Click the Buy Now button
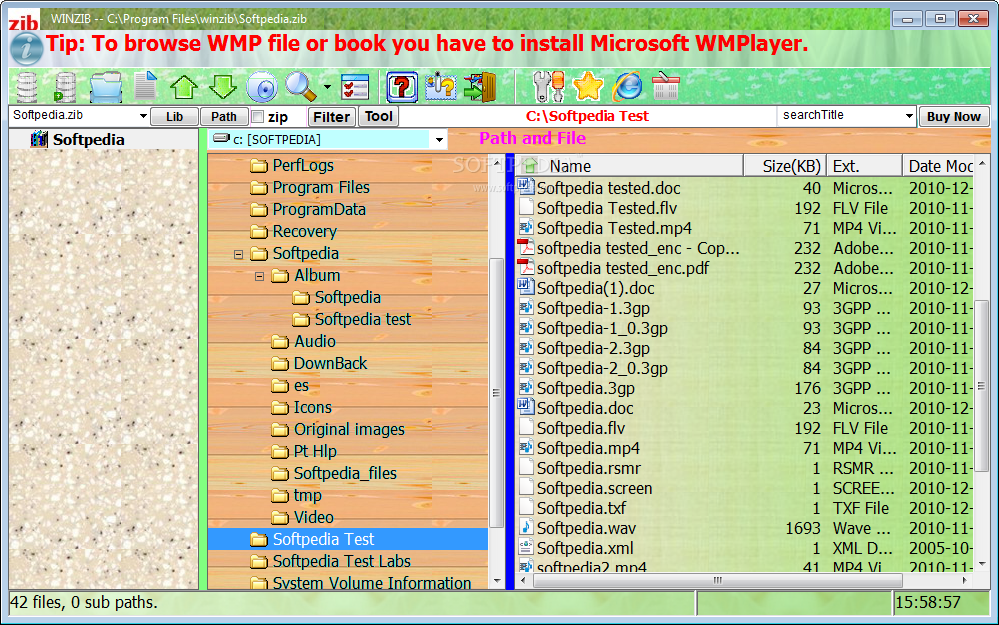 click(x=954, y=117)
